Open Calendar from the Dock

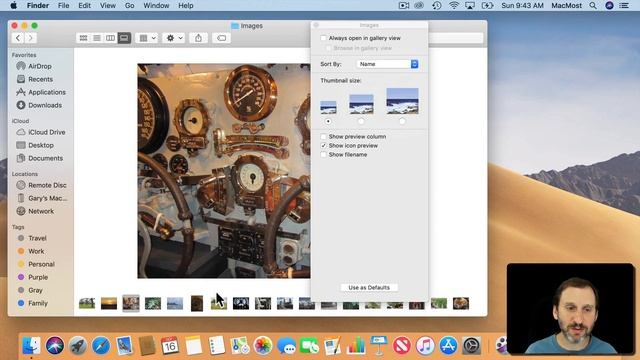170,346
